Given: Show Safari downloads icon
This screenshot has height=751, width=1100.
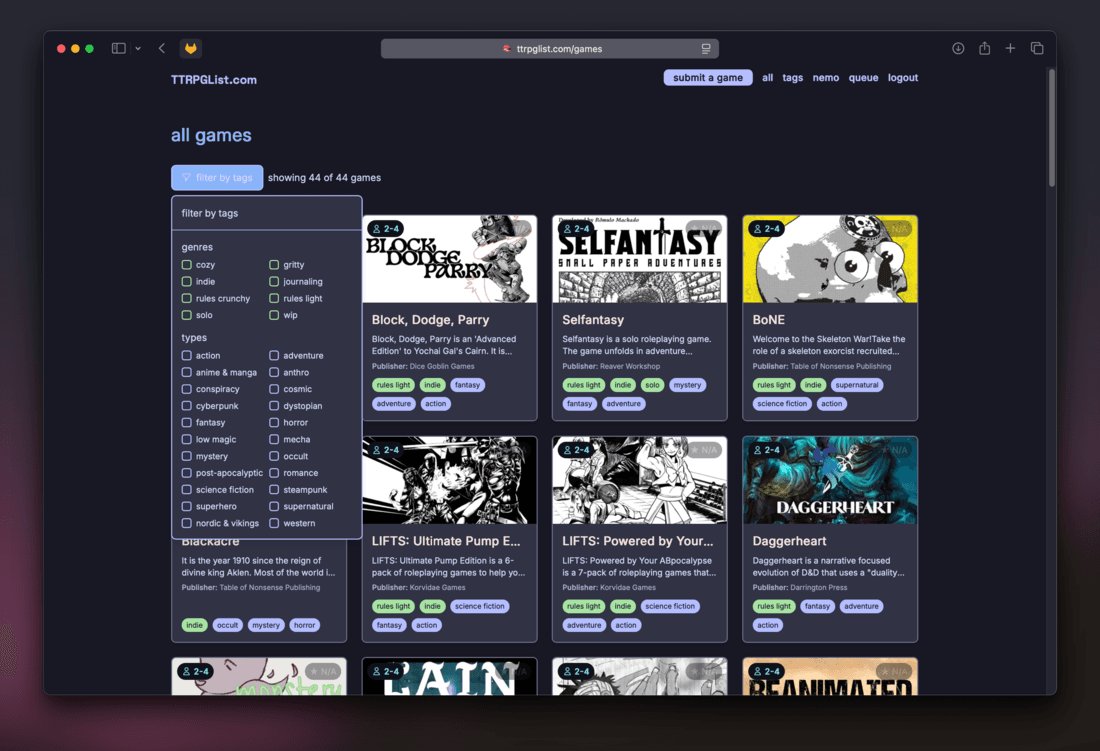Looking at the screenshot, I should click(958, 48).
